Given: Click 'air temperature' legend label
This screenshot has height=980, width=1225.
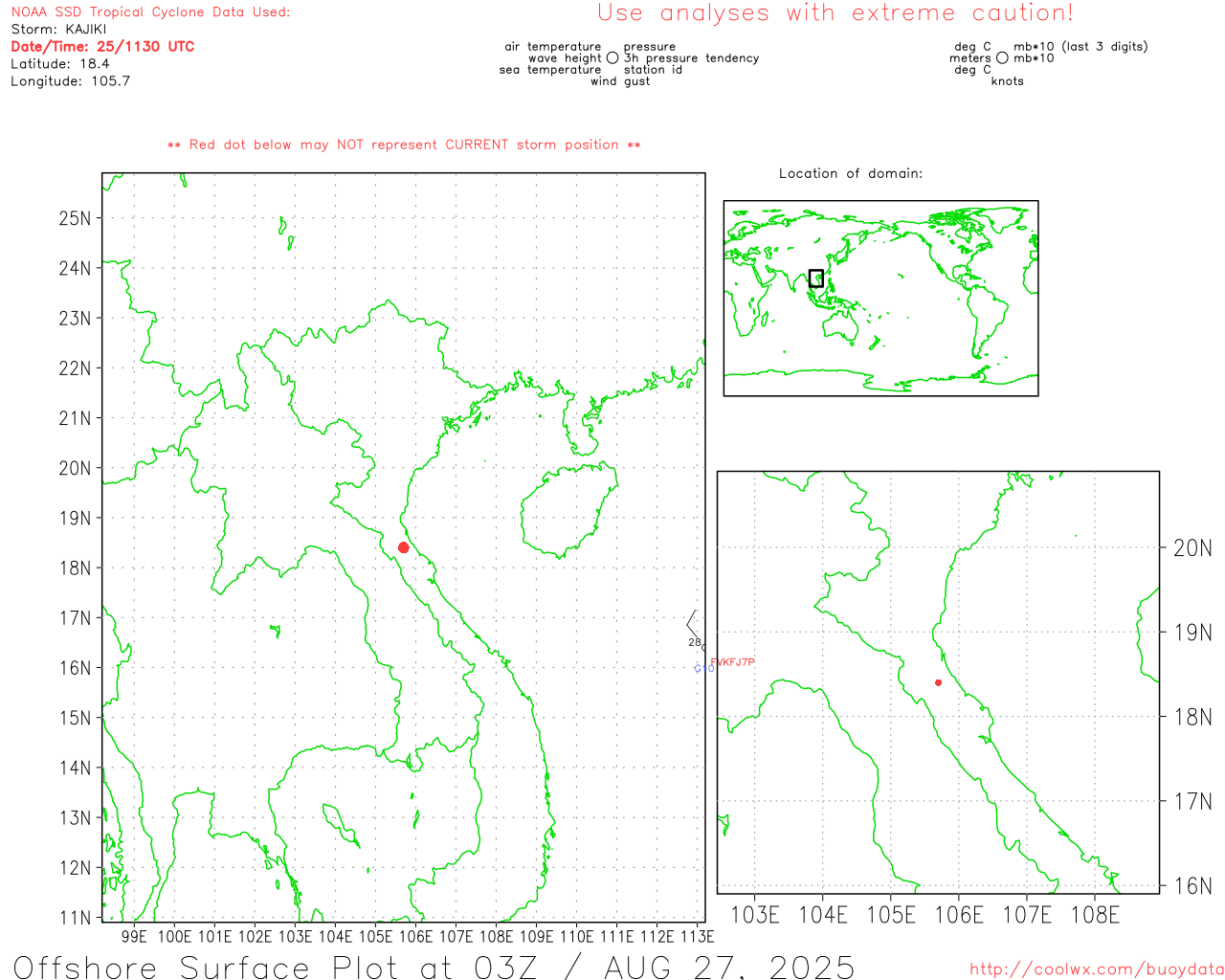Looking at the screenshot, I should (553, 47).
